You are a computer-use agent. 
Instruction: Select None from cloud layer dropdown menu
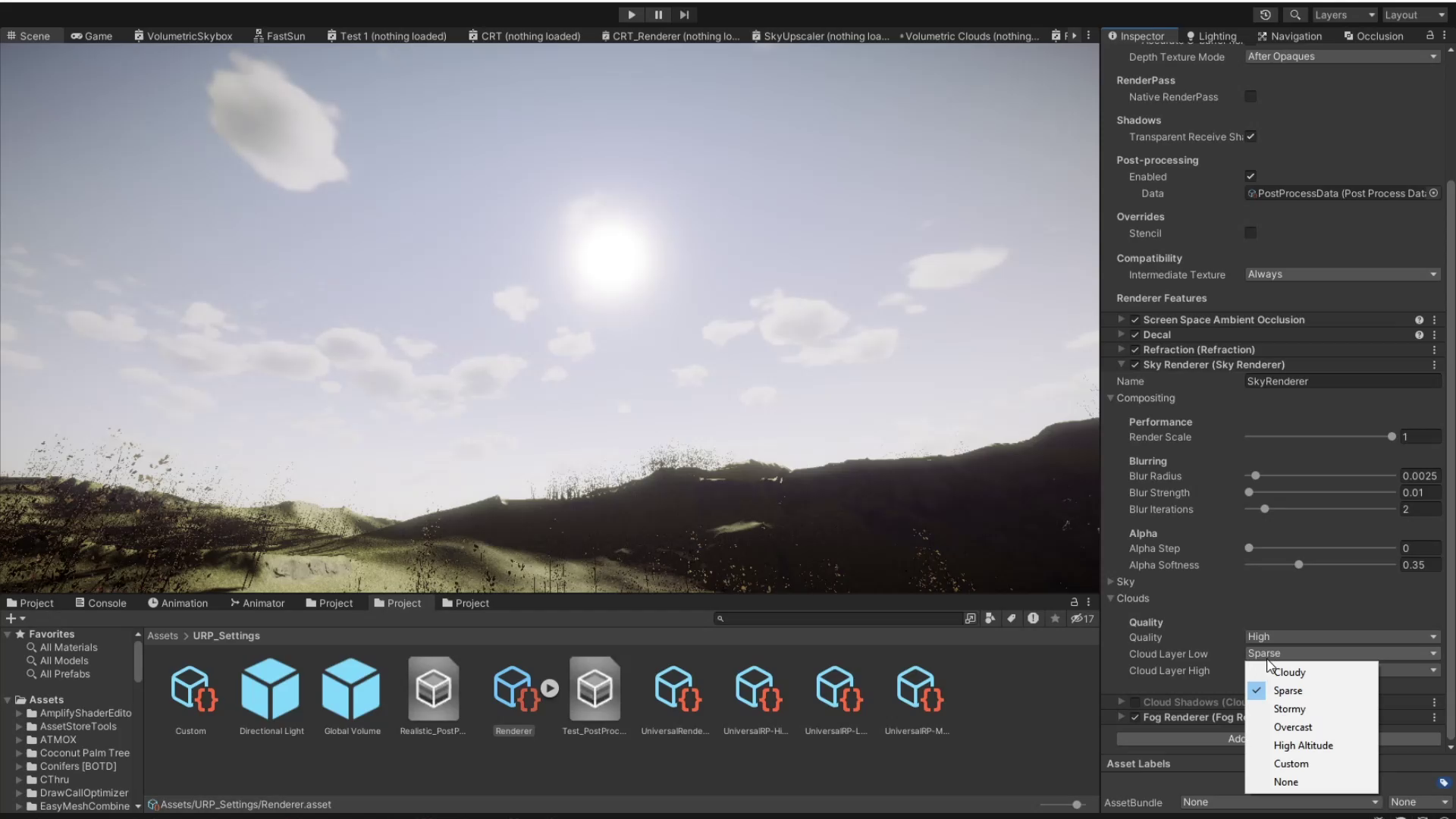pos(1287,782)
